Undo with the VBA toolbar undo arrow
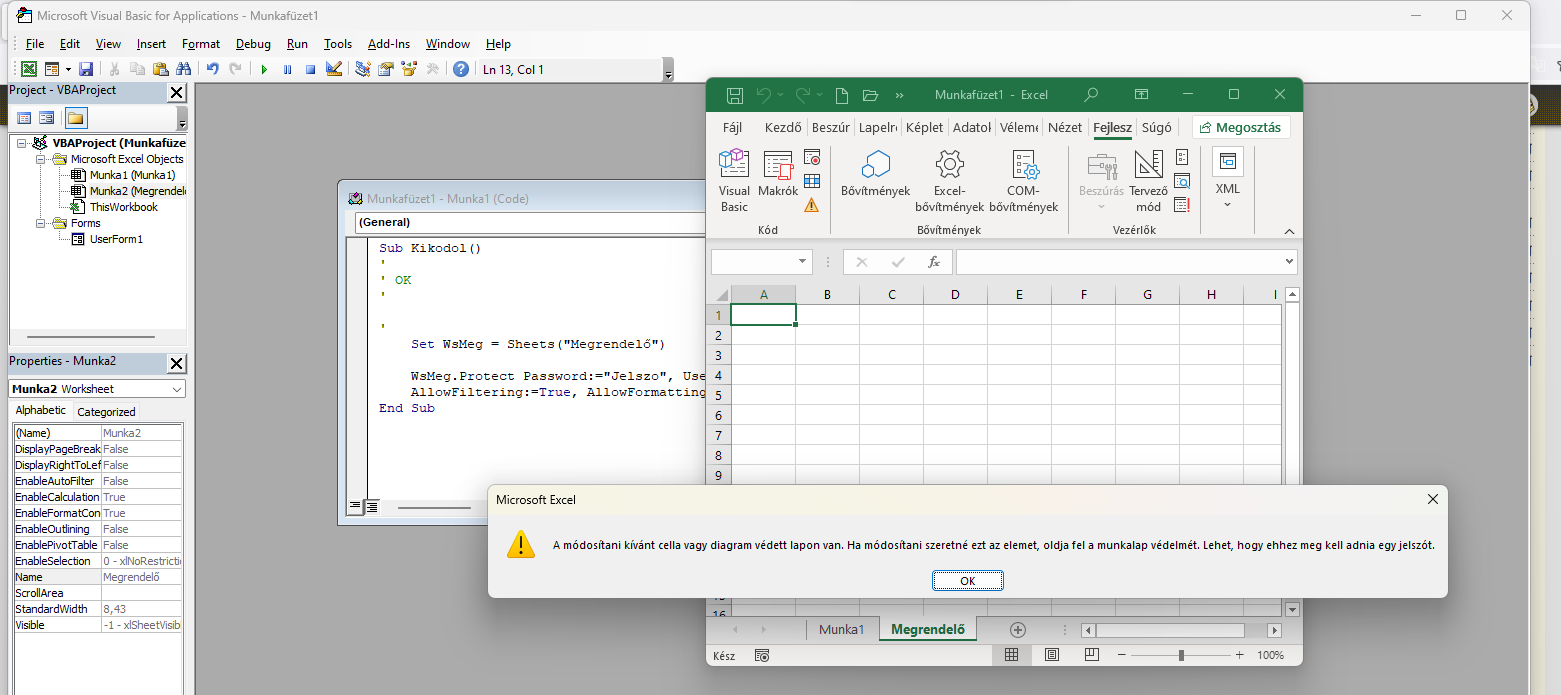 tap(212, 69)
